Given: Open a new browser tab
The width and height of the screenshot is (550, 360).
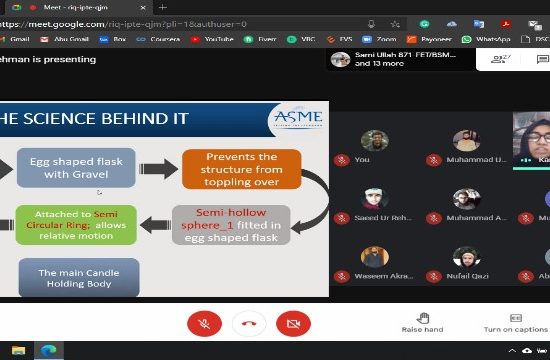Looking at the screenshot, I should coord(162,7).
